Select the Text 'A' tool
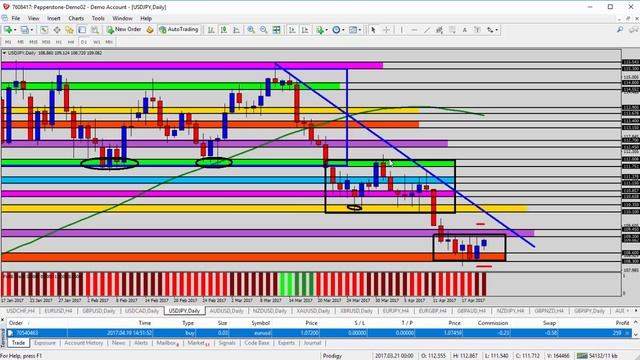This screenshot has width=640, height=360. coord(464,30)
